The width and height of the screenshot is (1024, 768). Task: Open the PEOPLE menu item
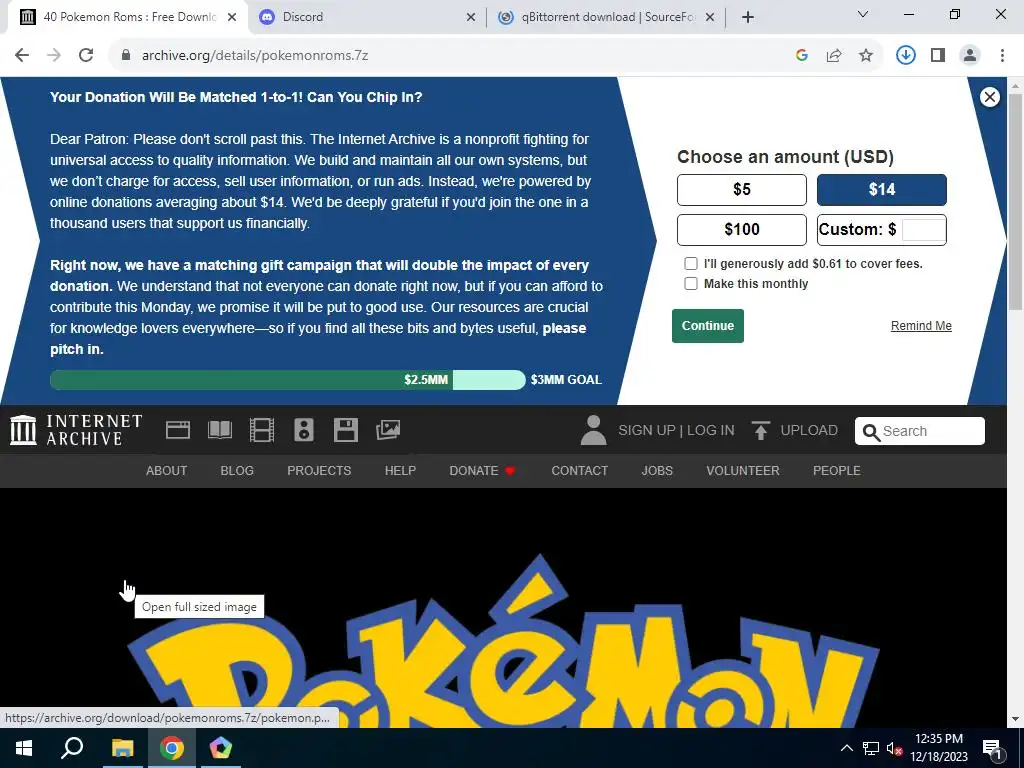(x=837, y=471)
